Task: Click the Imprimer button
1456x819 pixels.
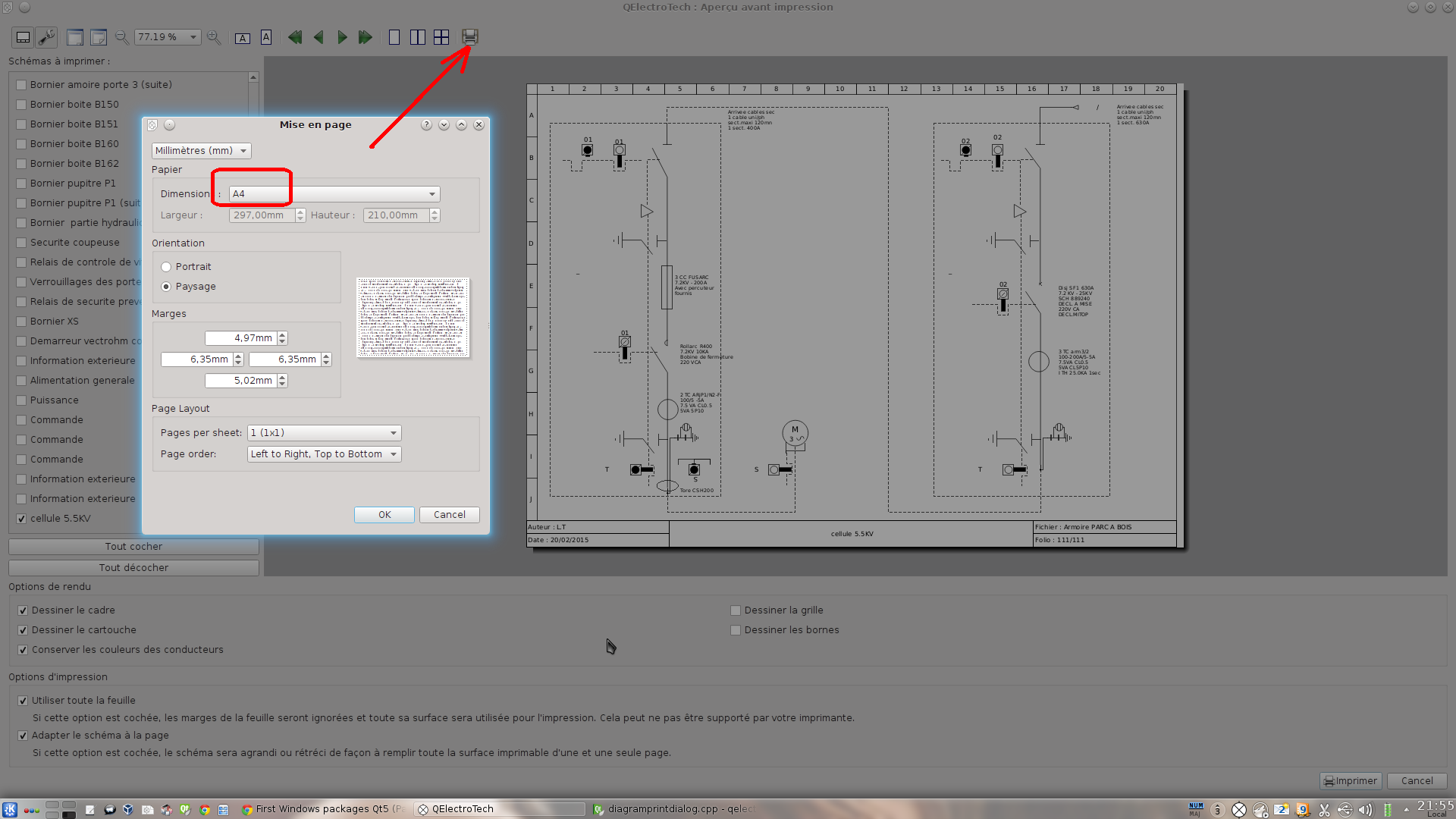Action: tap(1351, 781)
